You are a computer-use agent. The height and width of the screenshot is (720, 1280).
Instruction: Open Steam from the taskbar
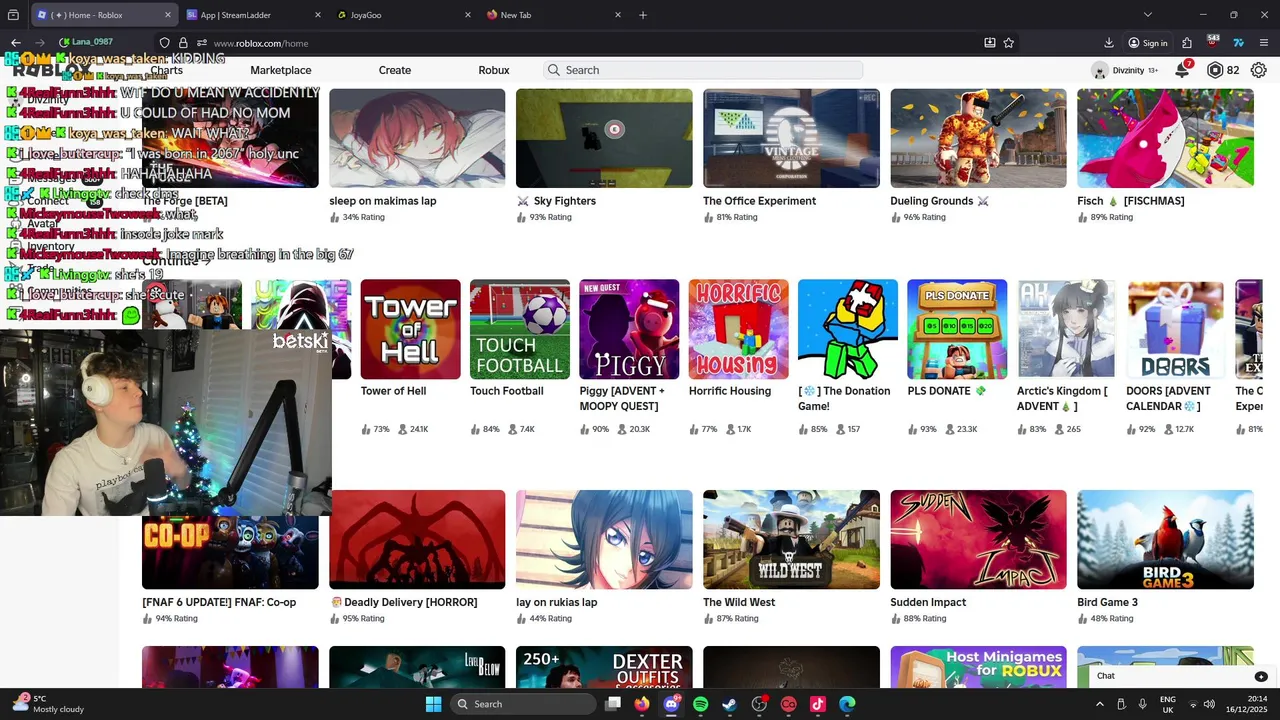point(730,704)
